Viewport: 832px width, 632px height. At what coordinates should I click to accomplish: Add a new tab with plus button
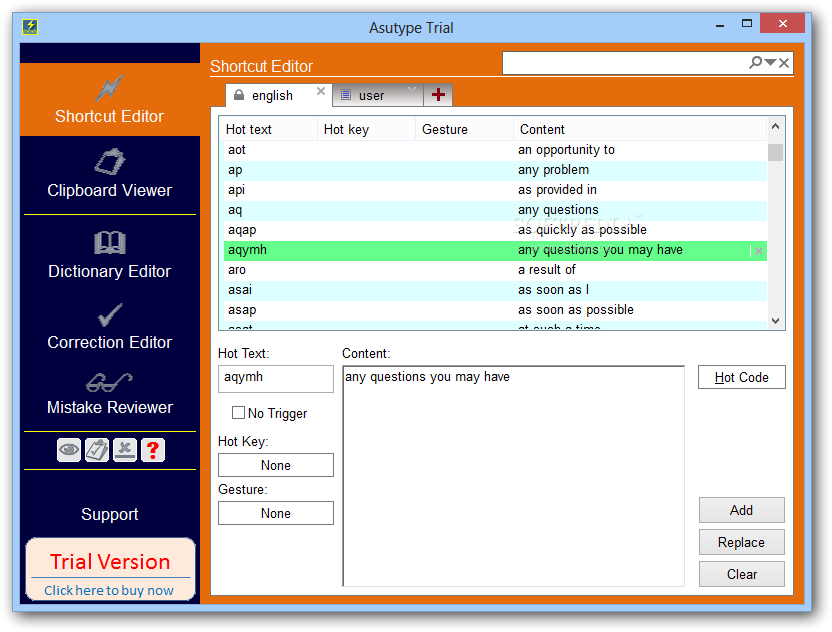438,95
